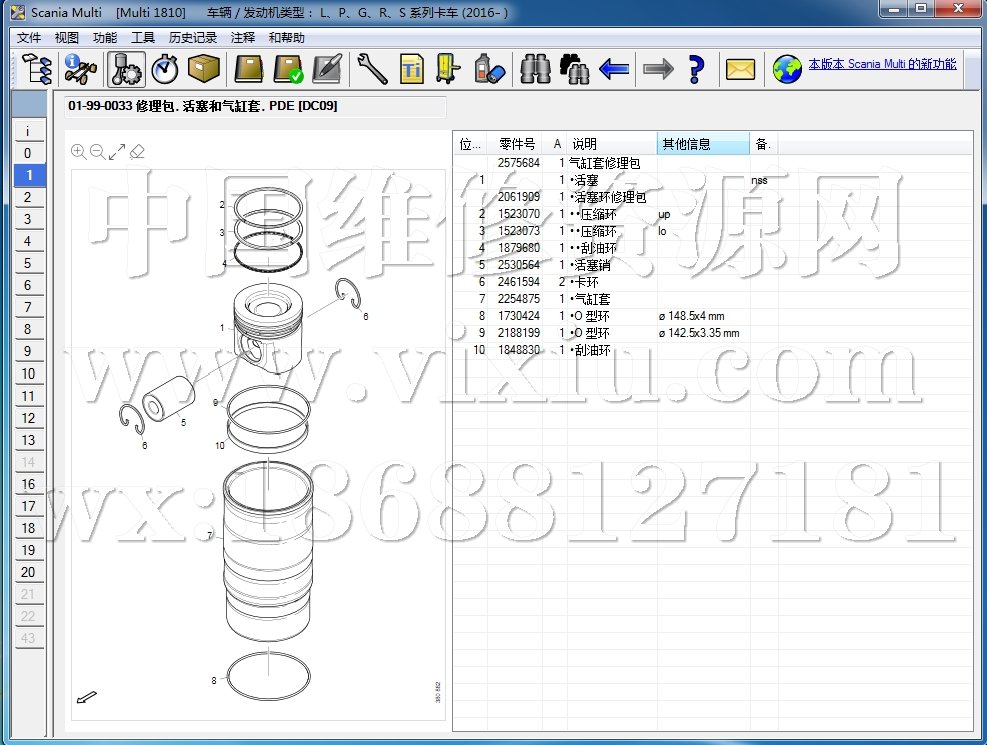Open the 历史记录 menu
This screenshot has height=745, width=987.
pos(193,38)
